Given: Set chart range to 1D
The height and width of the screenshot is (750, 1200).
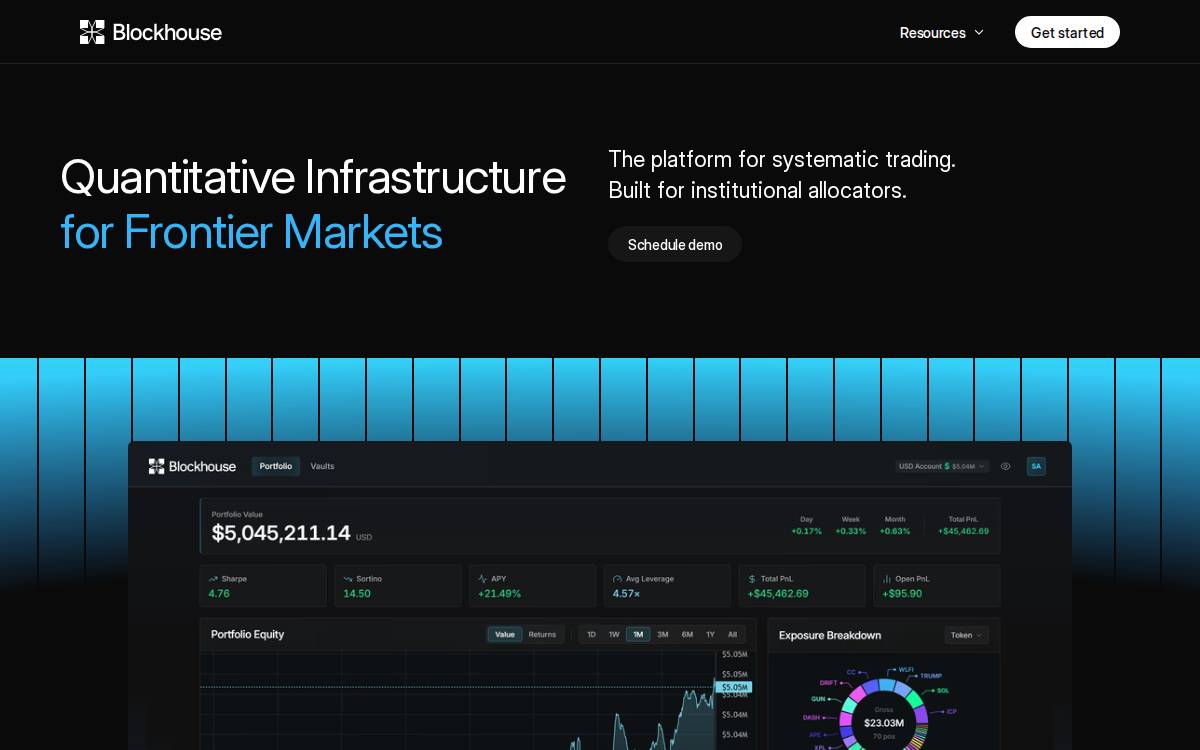Looking at the screenshot, I should (x=591, y=634).
